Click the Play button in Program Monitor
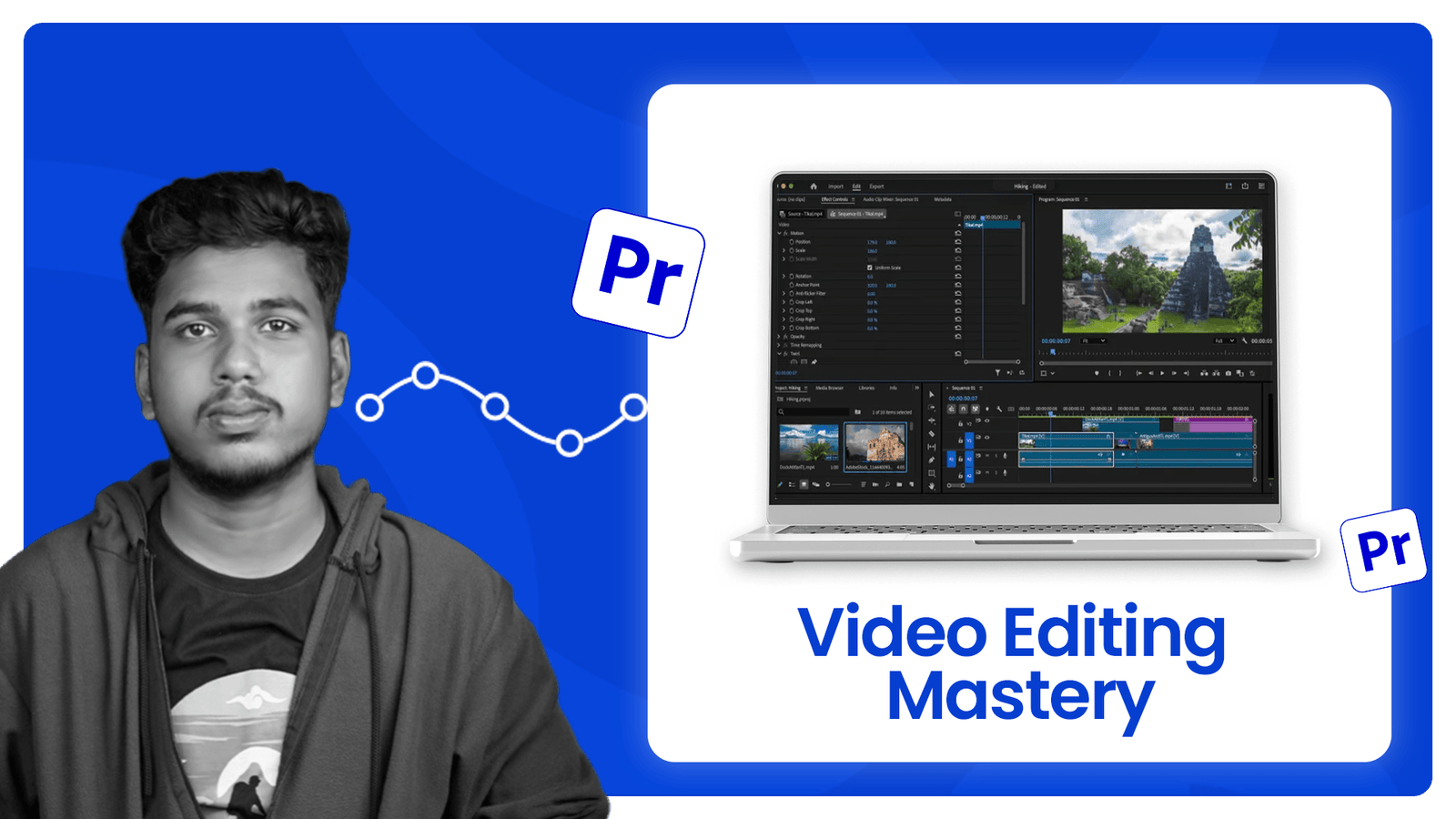Screen dimensions: 1456x819 tap(1162, 373)
